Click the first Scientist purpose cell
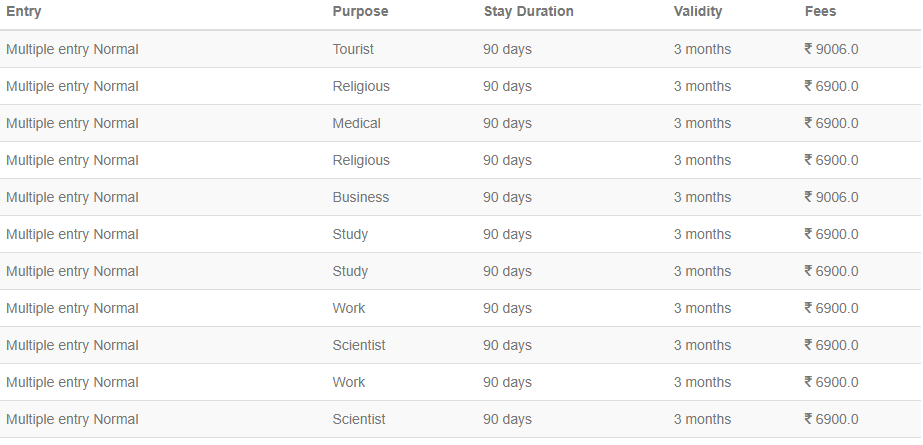 tap(359, 346)
